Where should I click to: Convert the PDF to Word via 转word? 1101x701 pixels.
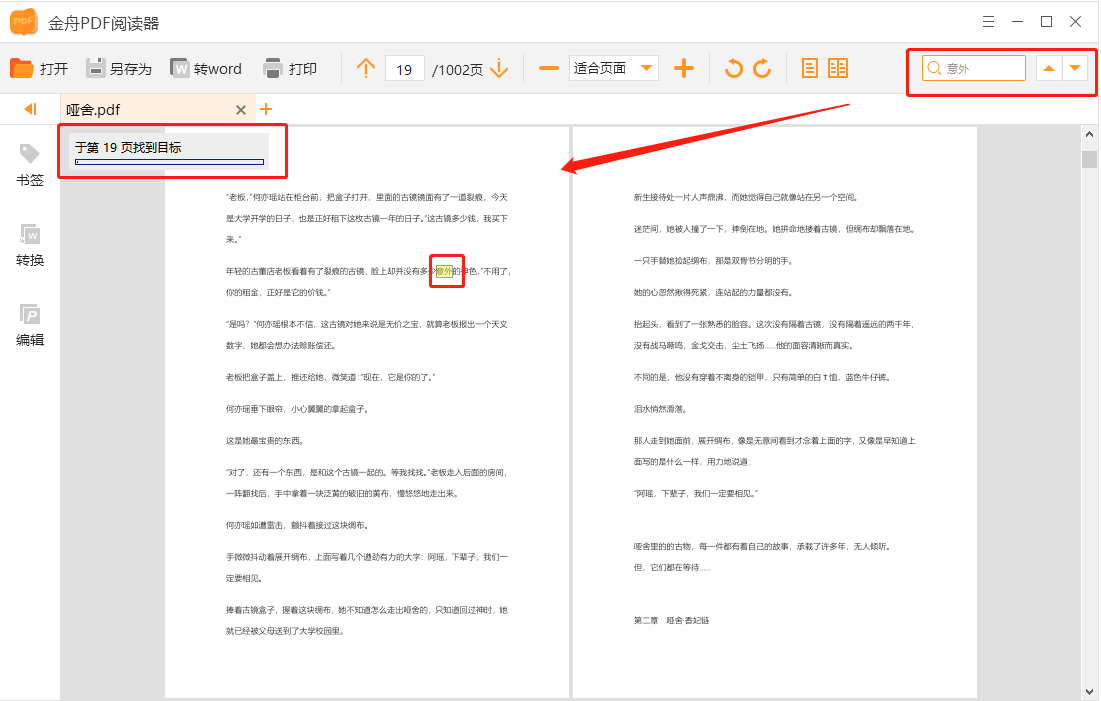(208, 68)
